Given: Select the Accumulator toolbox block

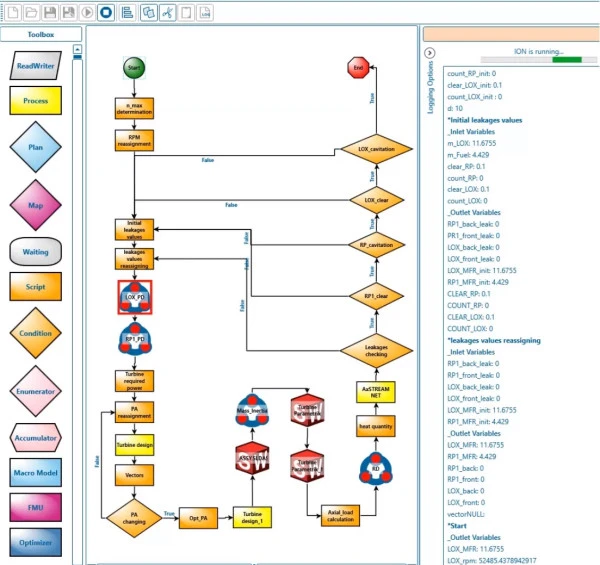Looking at the screenshot, I should click(36, 438).
